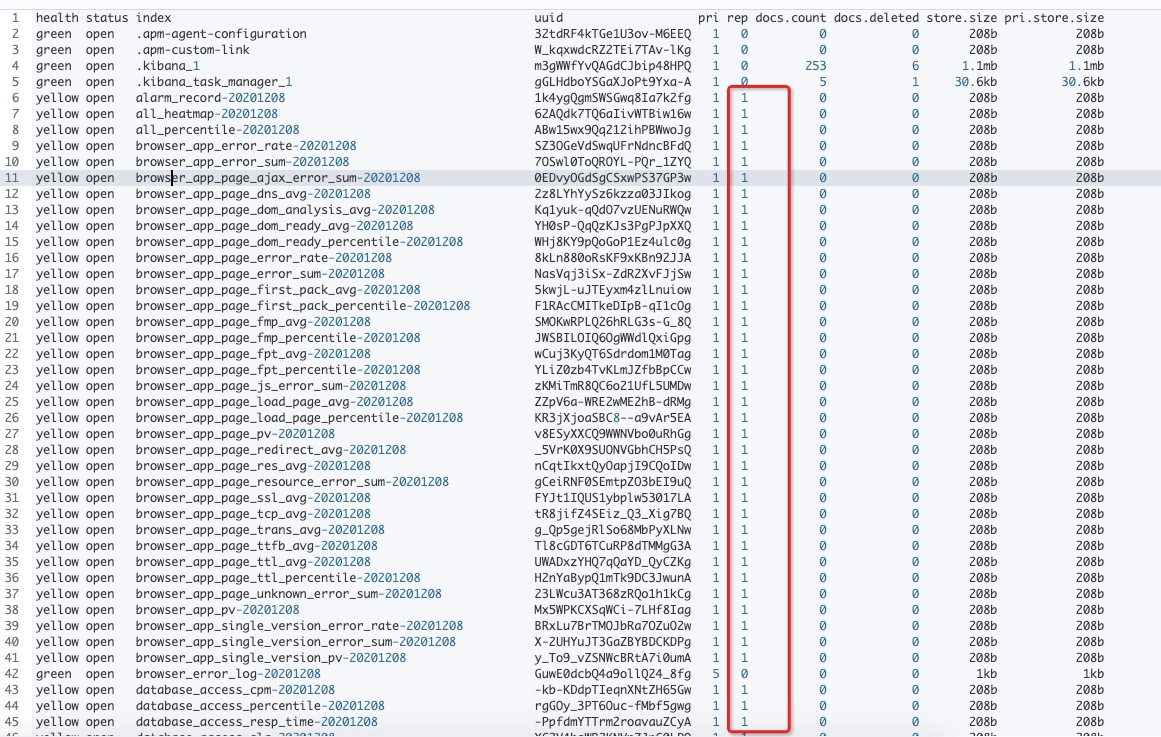This screenshot has width=1161, height=737.
Task: Click 'browser_app_page_ttl_avg-20201208' text
Action: (253, 562)
